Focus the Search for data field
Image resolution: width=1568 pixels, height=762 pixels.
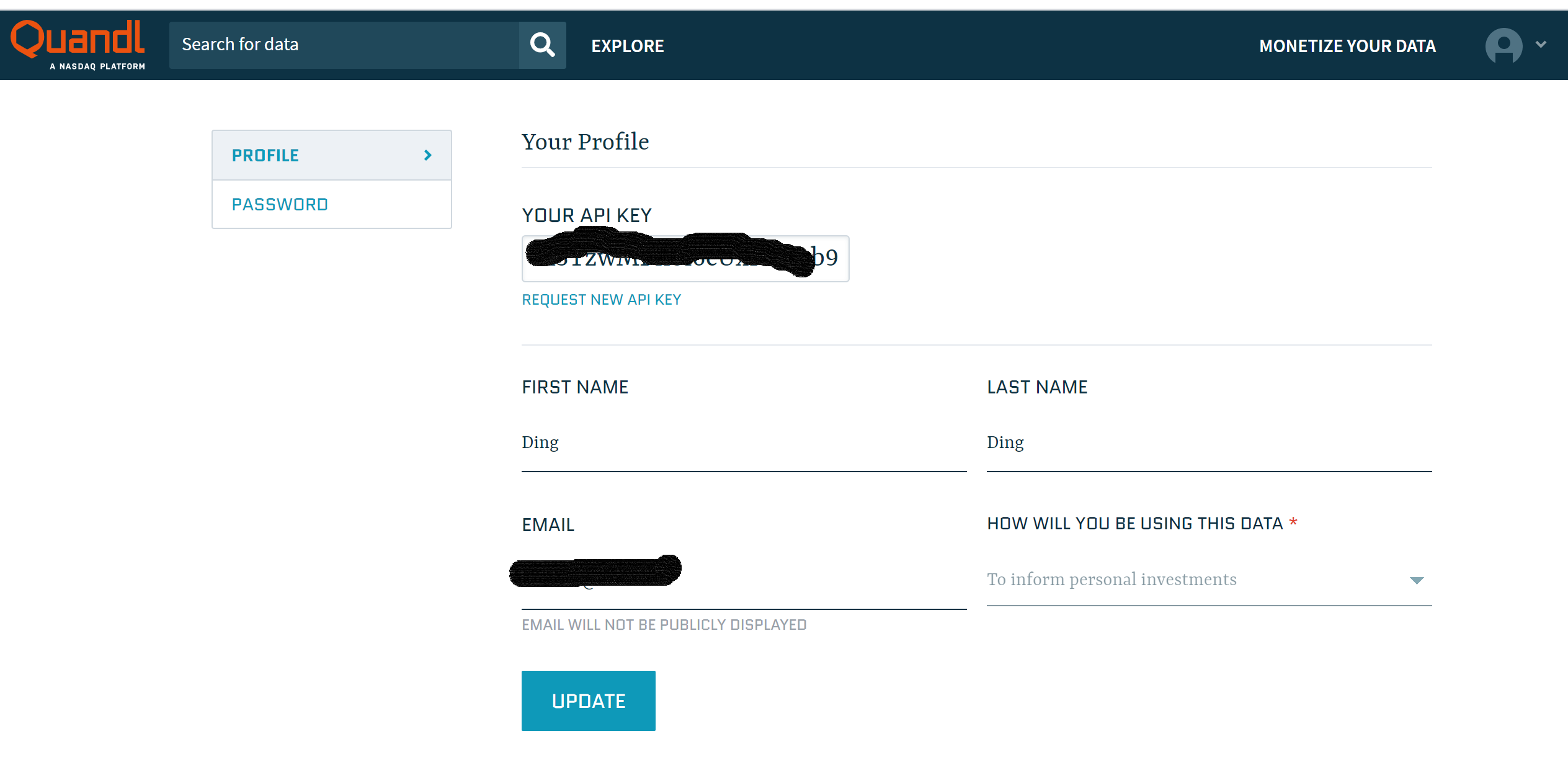tap(344, 45)
